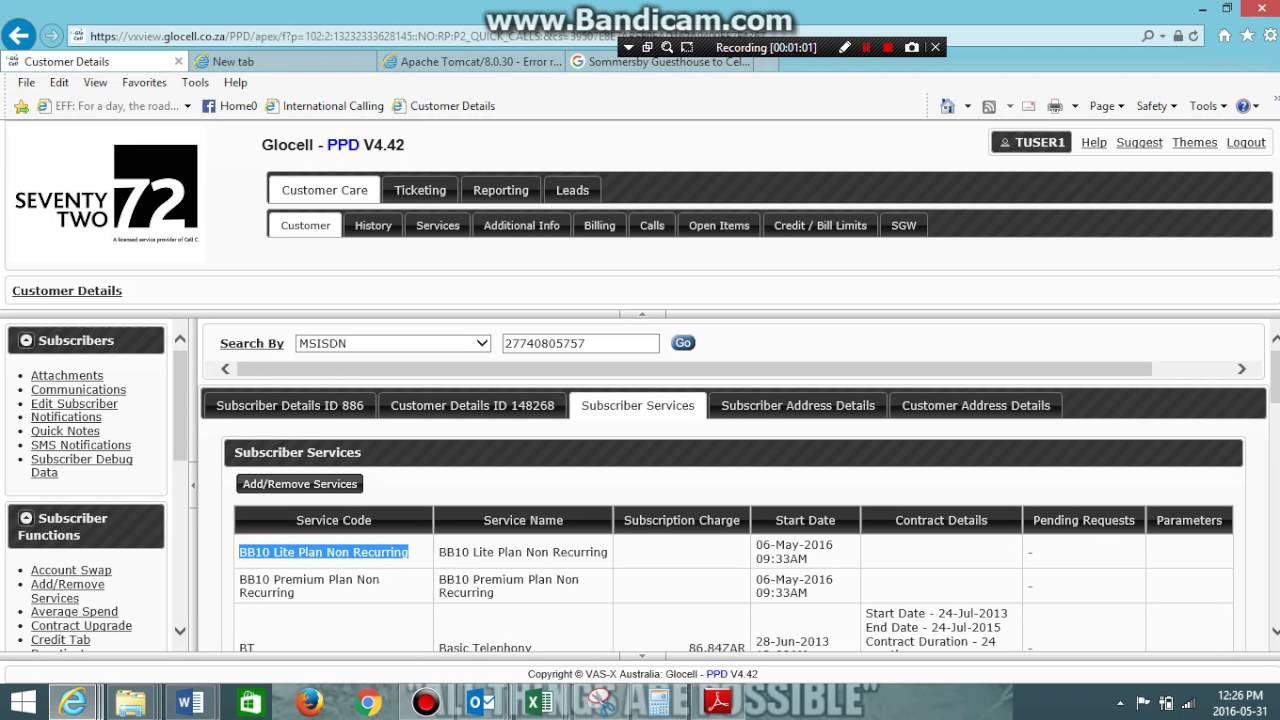Click the Bandicam magnifier icon
1280x720 pixels.
pyautogui.click(x=667, y=47)
